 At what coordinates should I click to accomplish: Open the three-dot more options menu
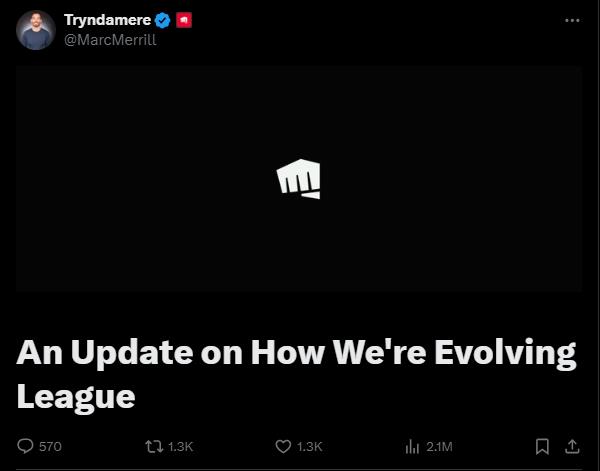pos(572,20)
